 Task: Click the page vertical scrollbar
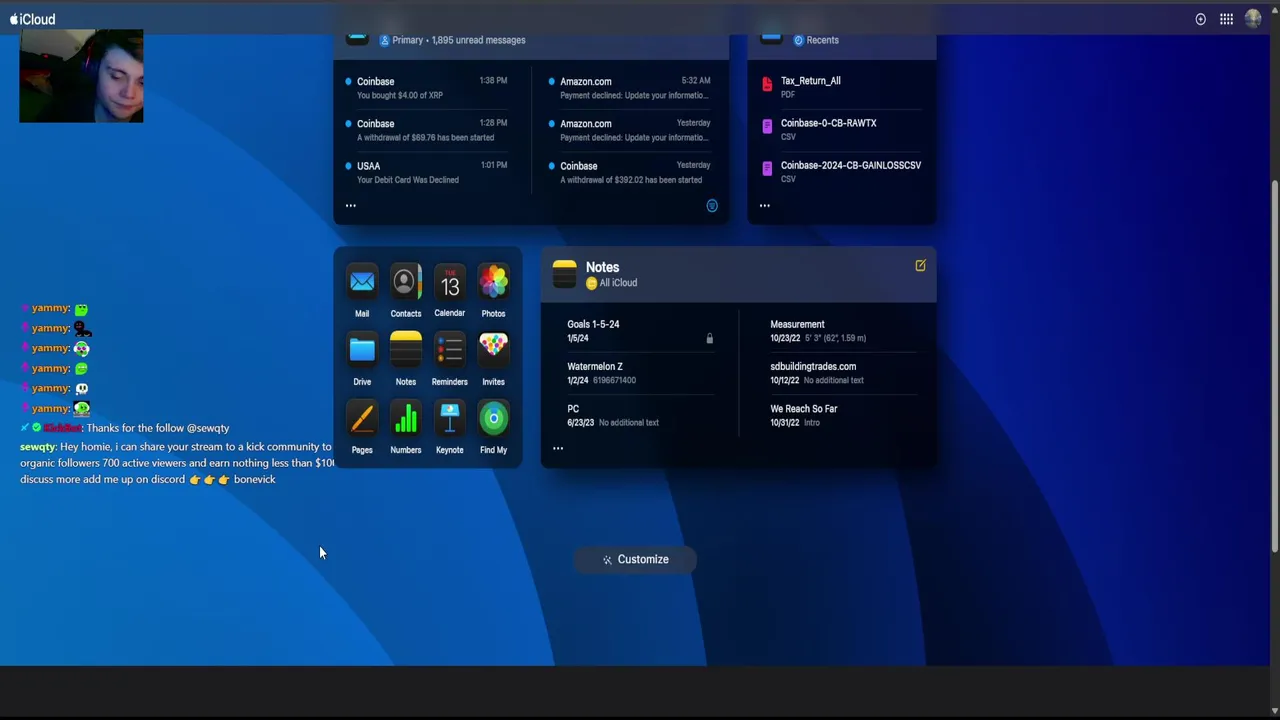coord(1274,365)
